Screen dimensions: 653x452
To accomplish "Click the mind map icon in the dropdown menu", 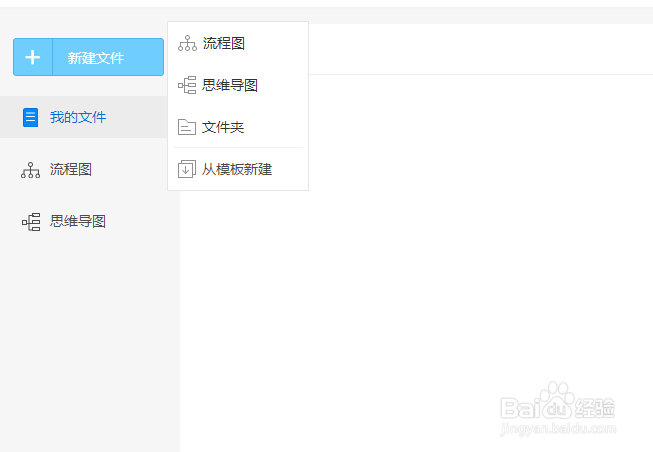I will (x=187, y=86).
